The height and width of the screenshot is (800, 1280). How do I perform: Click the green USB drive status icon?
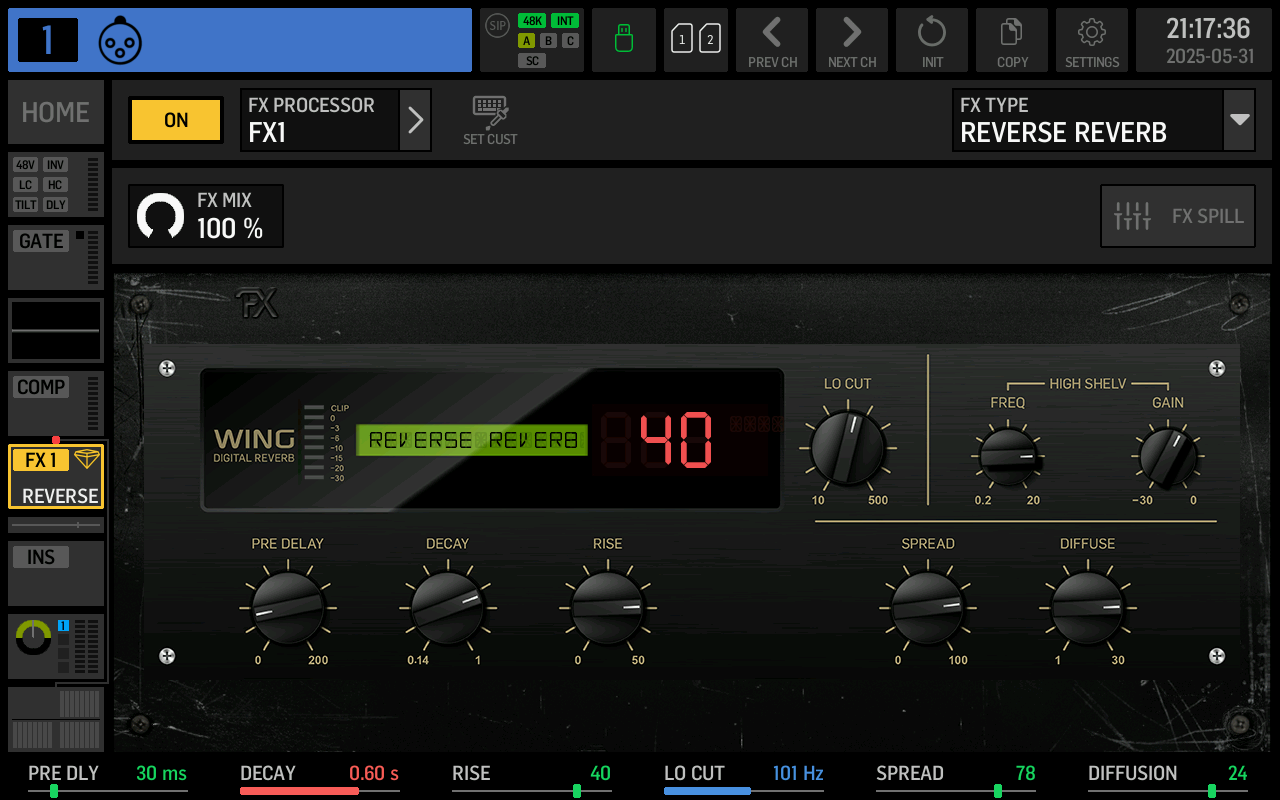tap(623, 39)
